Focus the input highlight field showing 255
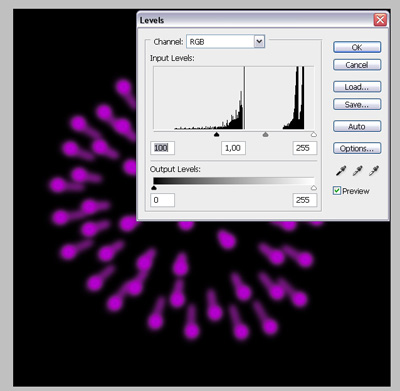This screenshot has height=391, width=400. 305,148
